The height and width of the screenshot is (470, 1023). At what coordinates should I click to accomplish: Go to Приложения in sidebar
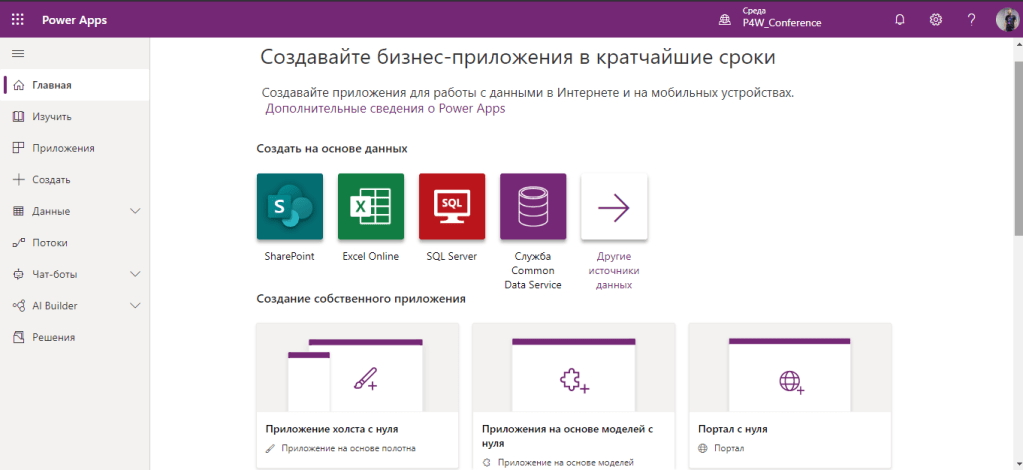pos(63,148)
